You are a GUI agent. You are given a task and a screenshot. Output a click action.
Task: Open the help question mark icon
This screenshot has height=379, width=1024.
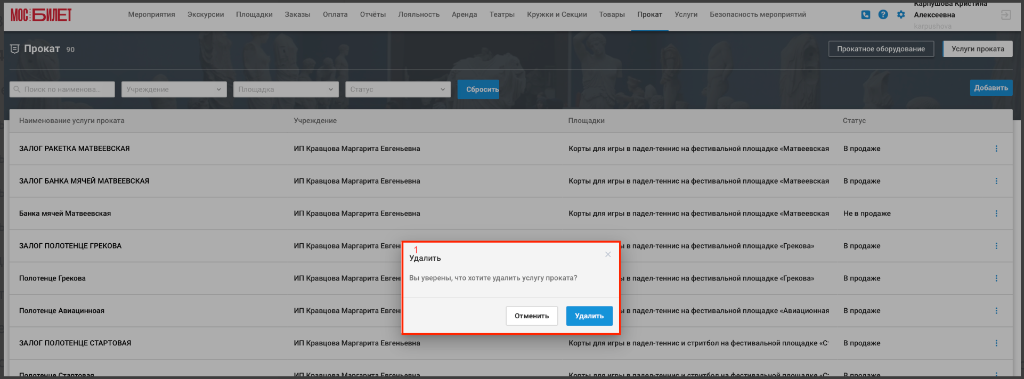click(883, 14)
